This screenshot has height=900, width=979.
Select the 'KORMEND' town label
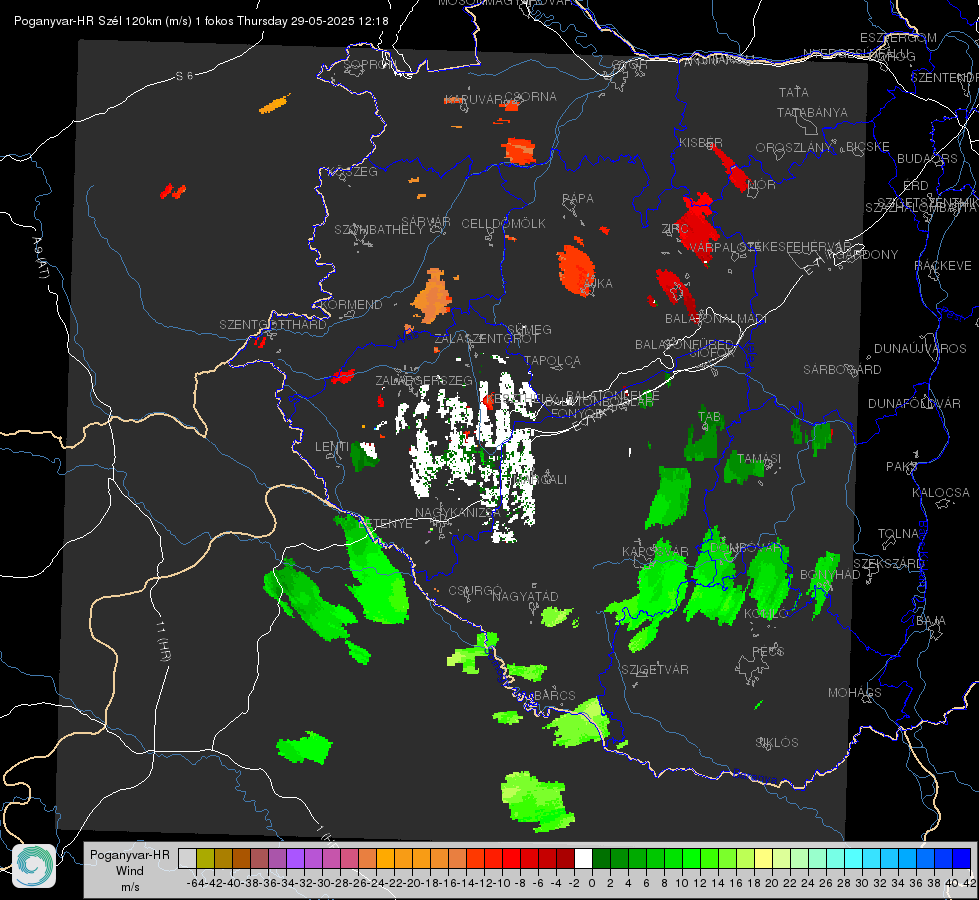(351, 304)
